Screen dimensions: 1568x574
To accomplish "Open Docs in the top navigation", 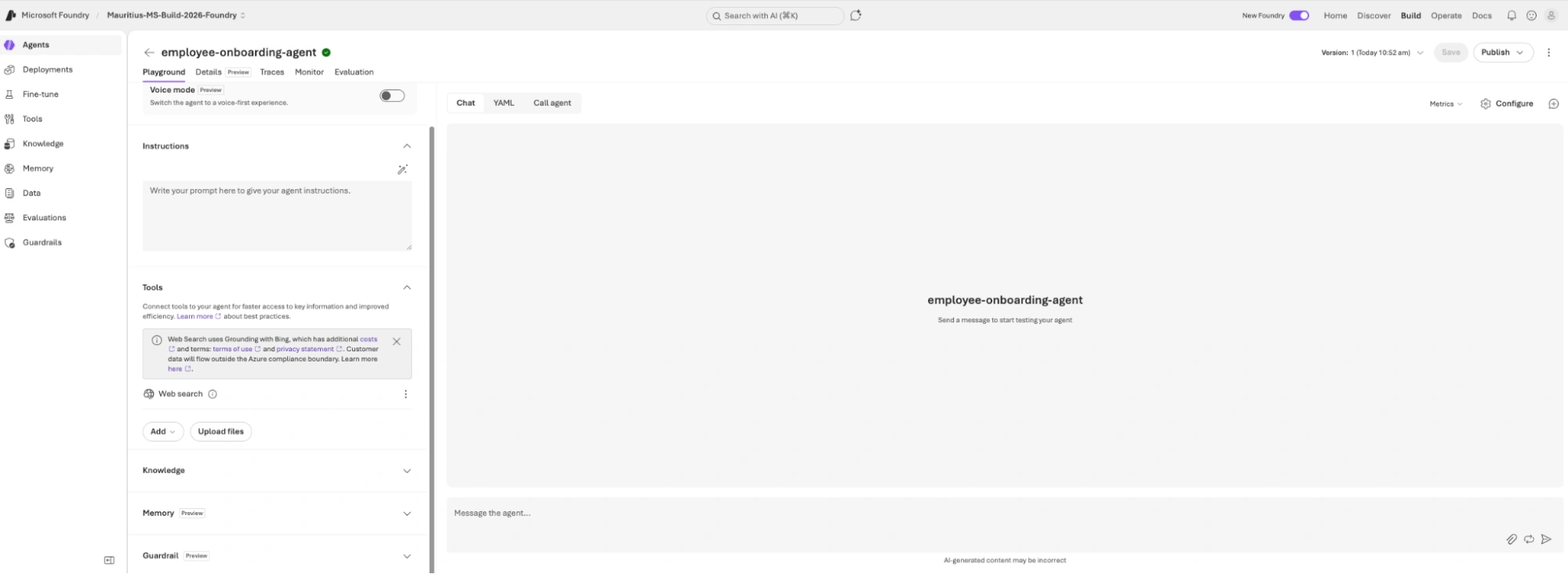I will [1482, 16].
